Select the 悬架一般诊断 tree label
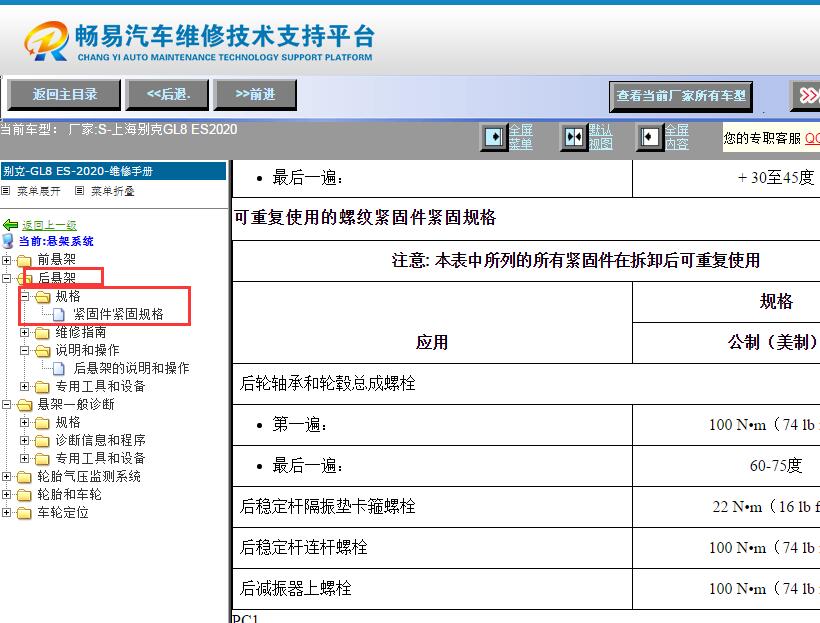Viewport: 820px width, 623px height. pos(76,405)
